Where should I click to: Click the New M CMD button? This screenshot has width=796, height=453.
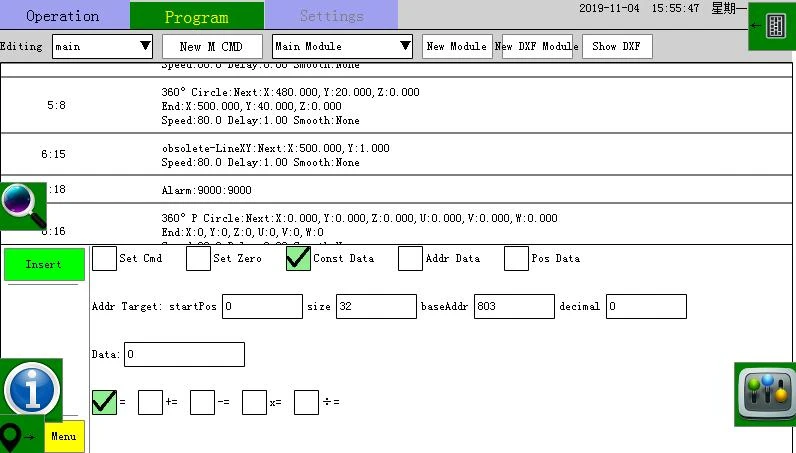[212, 47]
